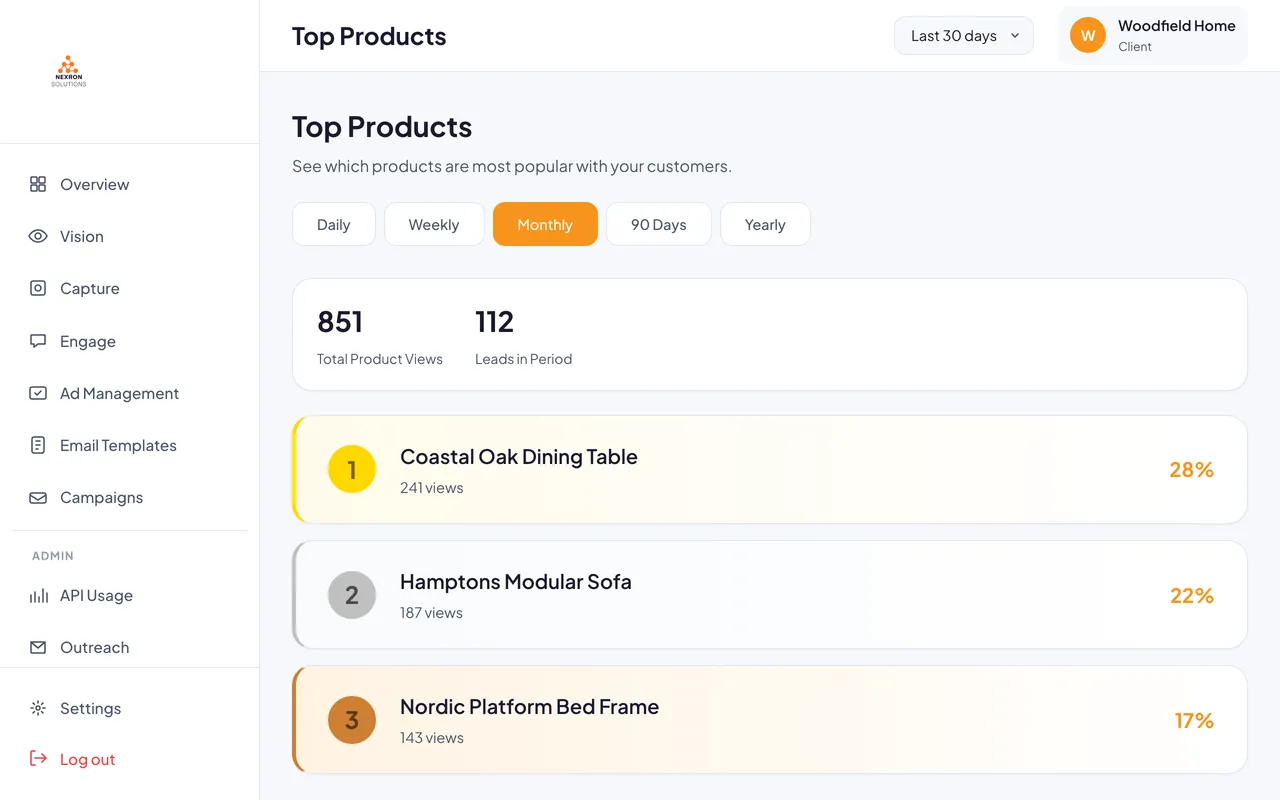This screenshot has width=1280, height=800.
Task: Click the Capture camera icon
Action: click(38, 288)
